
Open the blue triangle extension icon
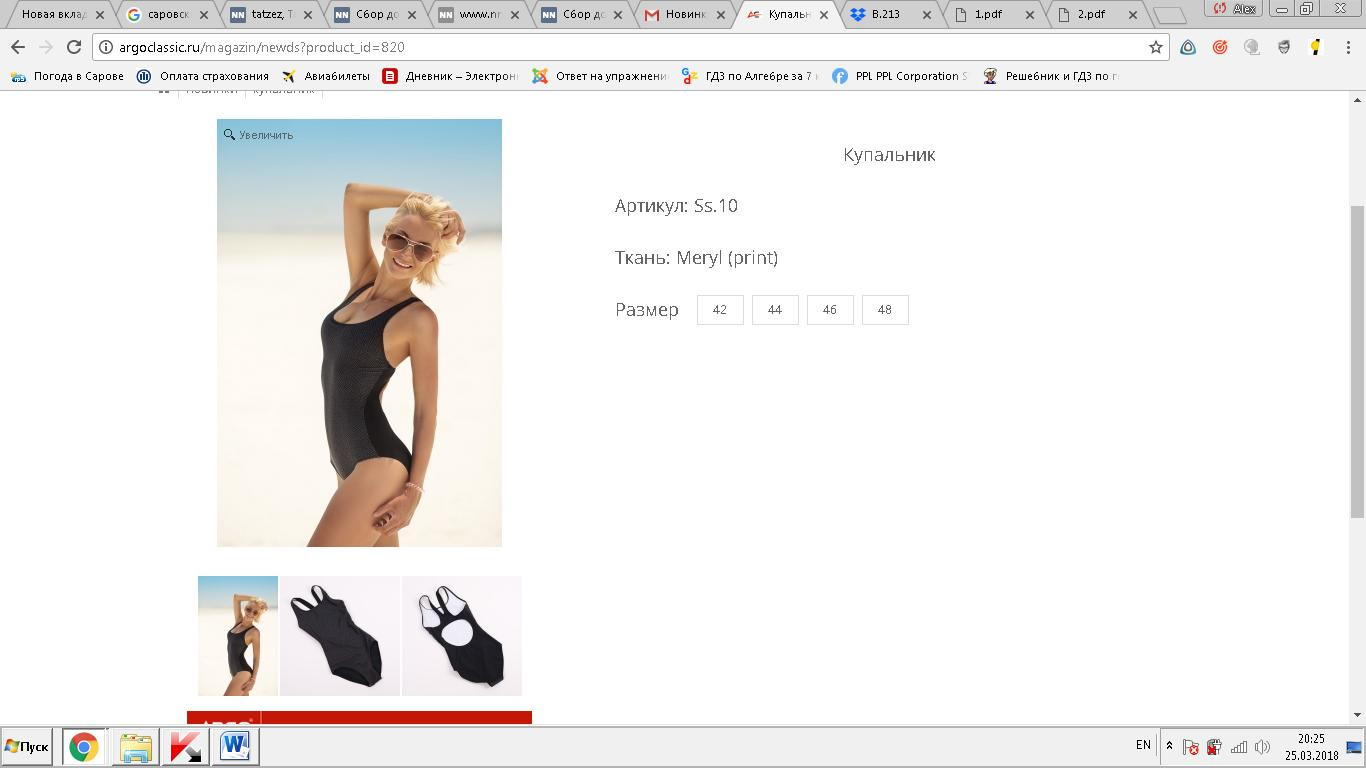pyautogui.click(x=1188, y=47)
